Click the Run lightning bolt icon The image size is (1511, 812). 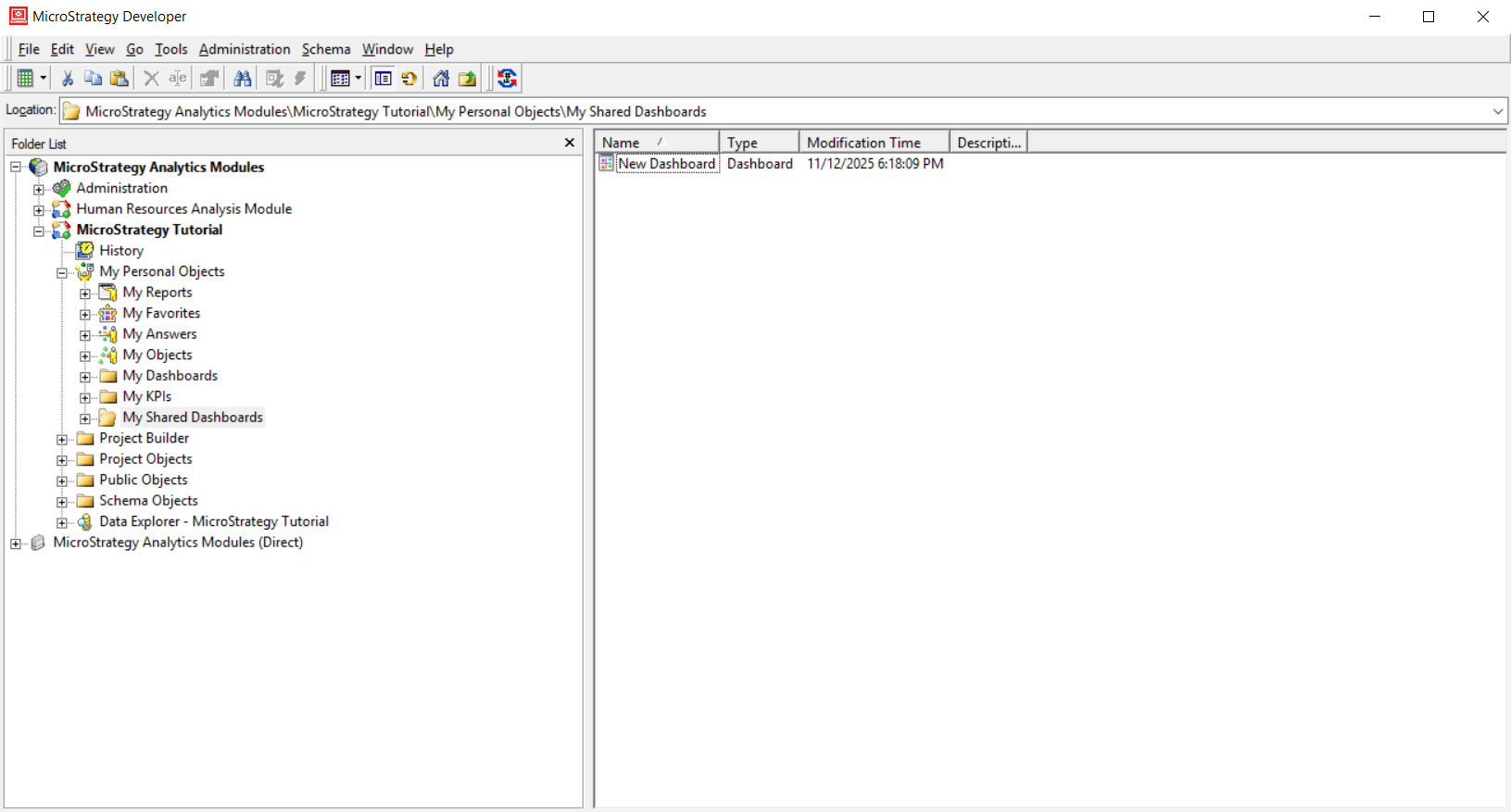tap(300, 79)
